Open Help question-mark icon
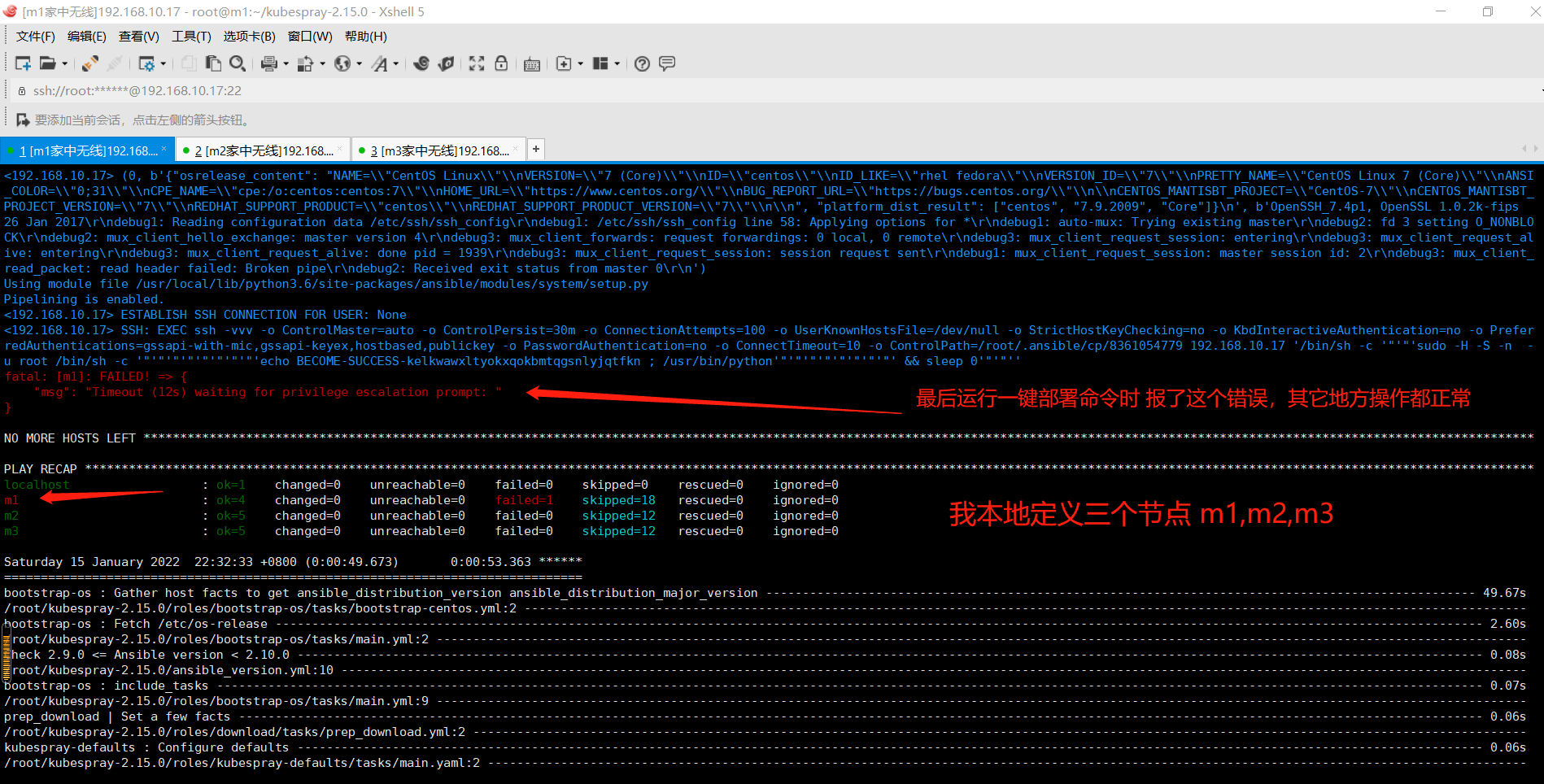Viewport: 1544px width, 784px height. (642, 63)
